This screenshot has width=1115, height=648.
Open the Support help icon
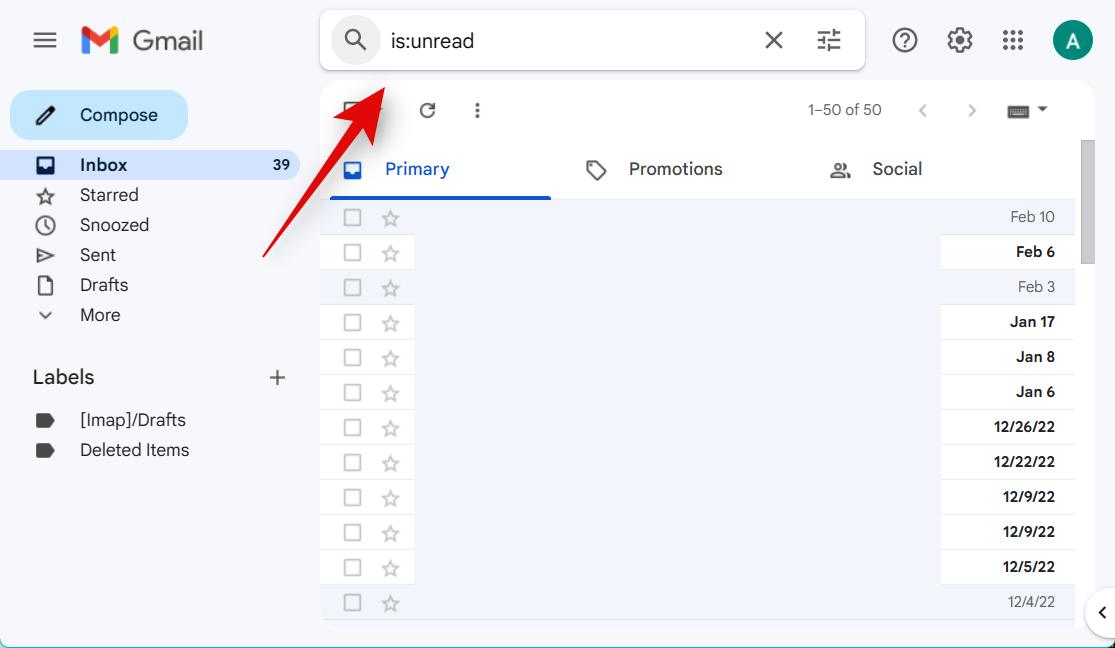tap(905, 40)
